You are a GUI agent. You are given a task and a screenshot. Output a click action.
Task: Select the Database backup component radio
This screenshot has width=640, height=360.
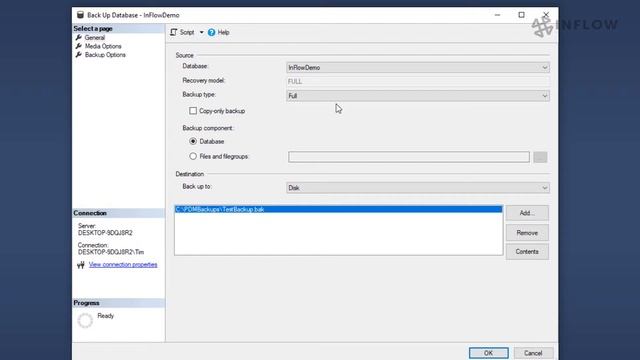click(193, 141)
